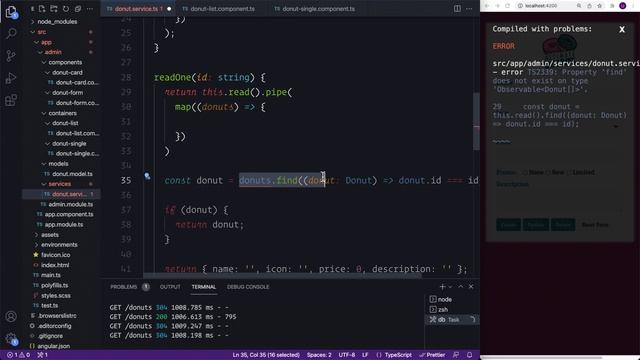Maximize the panel with the up chevron

[x=461, y=287]
